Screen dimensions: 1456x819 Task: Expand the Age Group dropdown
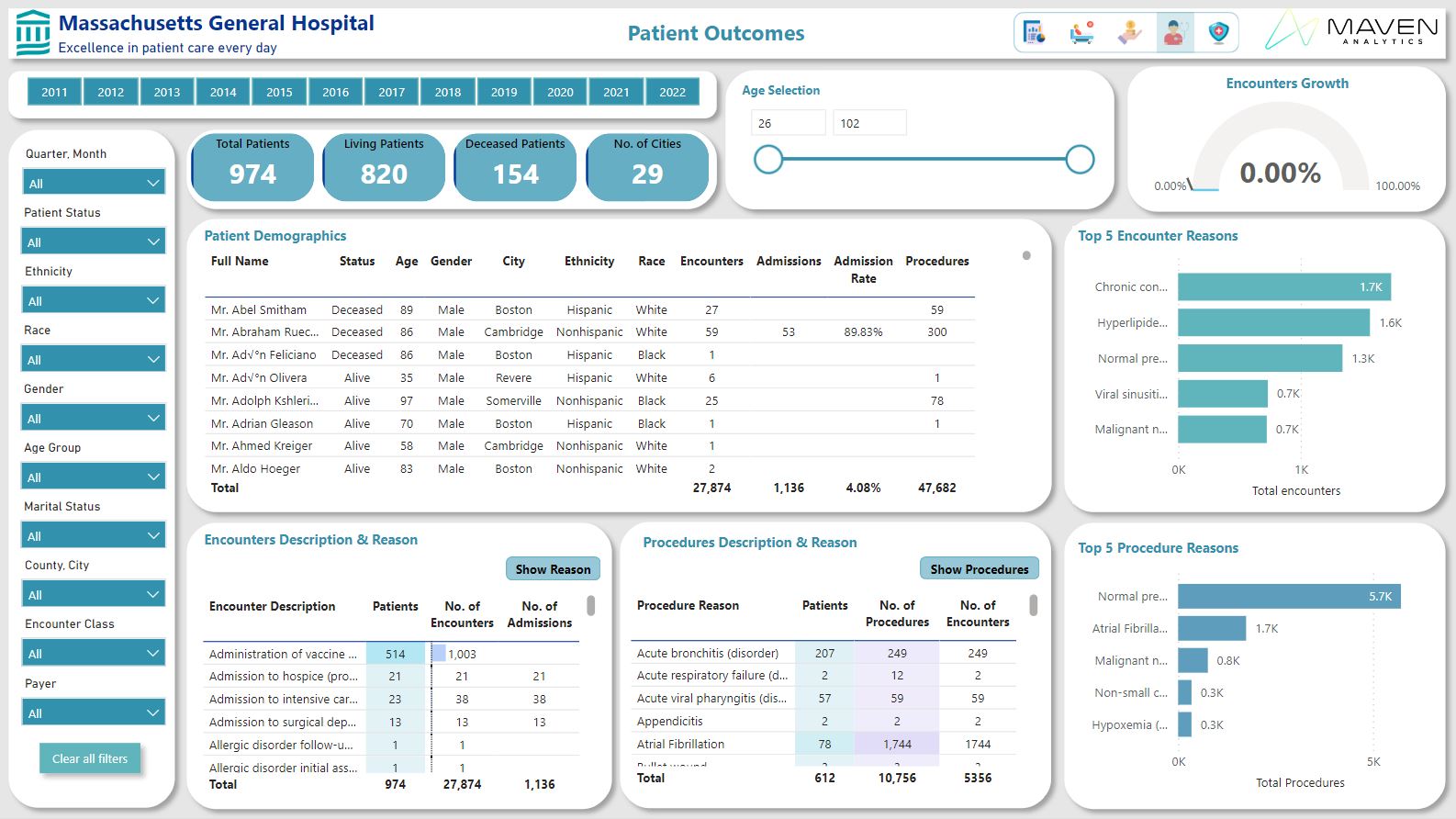[x=93, y=477]
